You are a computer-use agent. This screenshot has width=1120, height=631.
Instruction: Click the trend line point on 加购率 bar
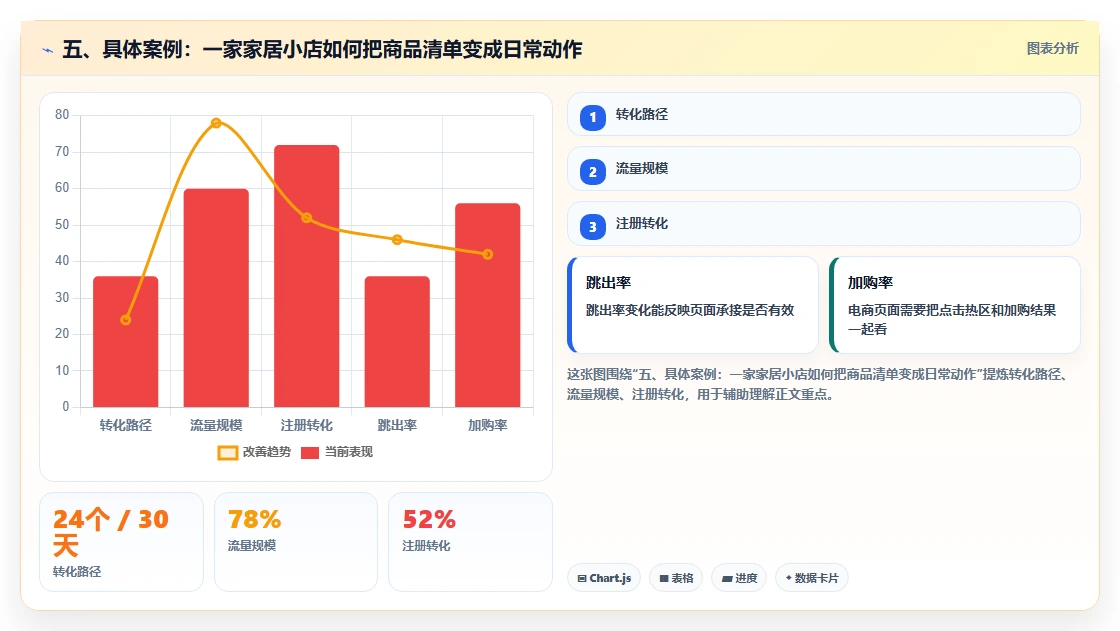tap(488, 254)
